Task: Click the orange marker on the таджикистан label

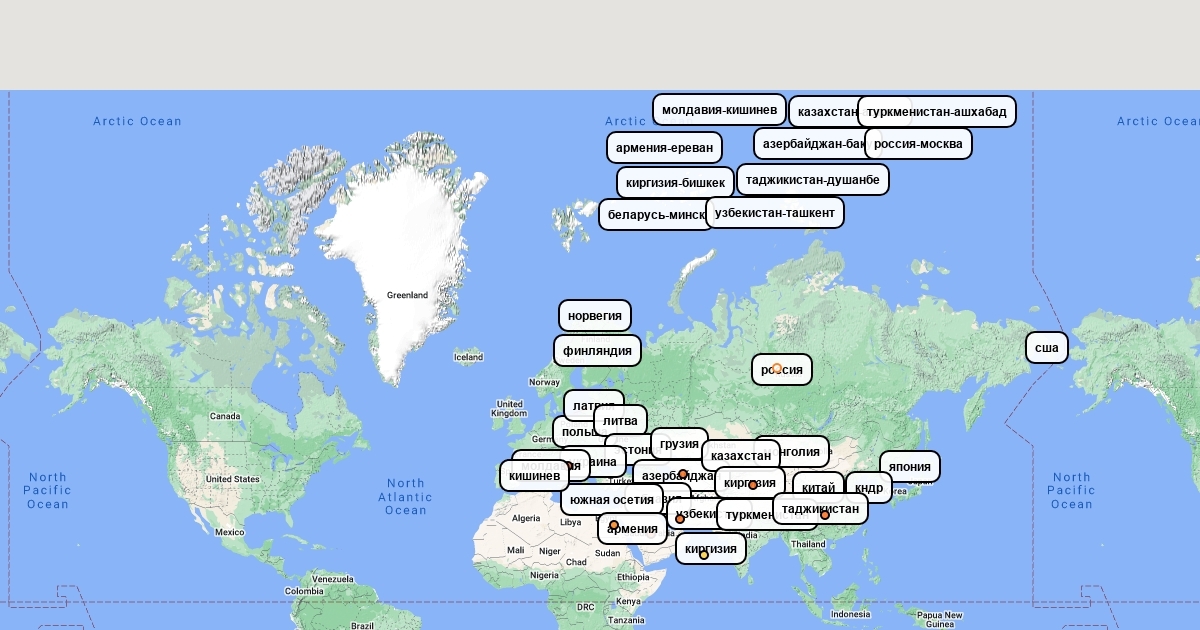Action: 825,515
